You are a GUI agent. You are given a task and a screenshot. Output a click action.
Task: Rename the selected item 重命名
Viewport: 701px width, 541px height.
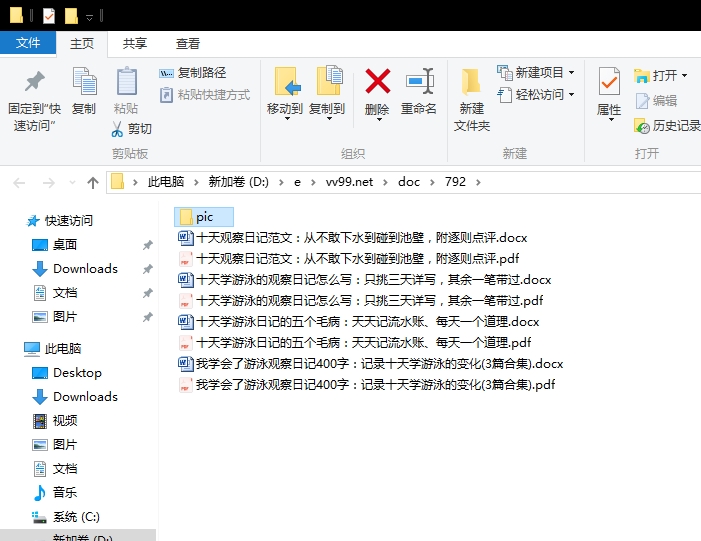point(419,91)
